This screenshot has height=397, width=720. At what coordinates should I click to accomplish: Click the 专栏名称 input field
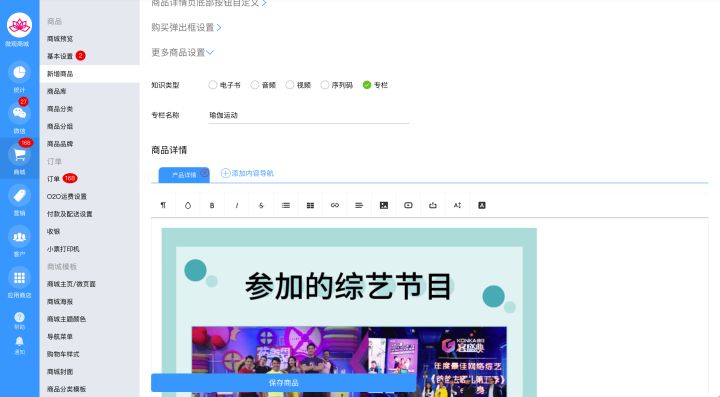coord(309,115)
